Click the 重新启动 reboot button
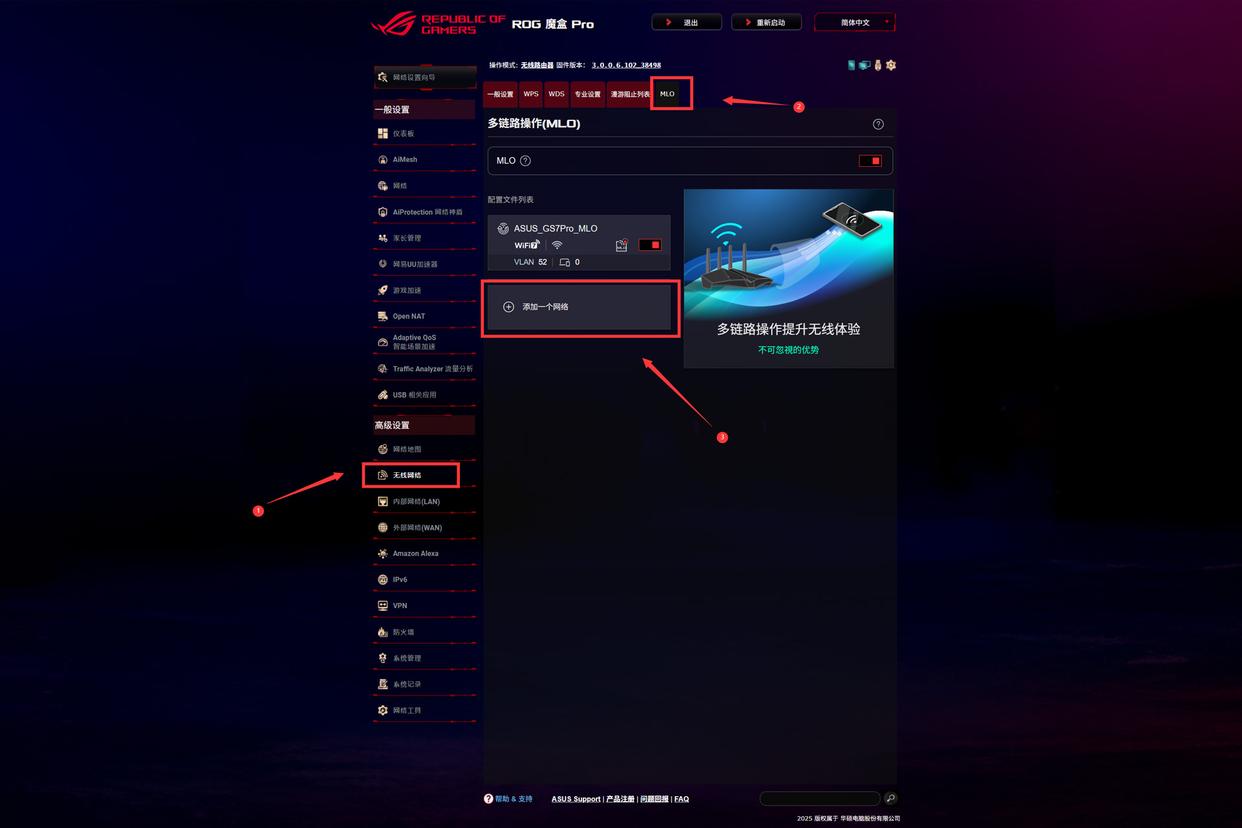Screen dimensions: 1242x828 click(766, 22)
